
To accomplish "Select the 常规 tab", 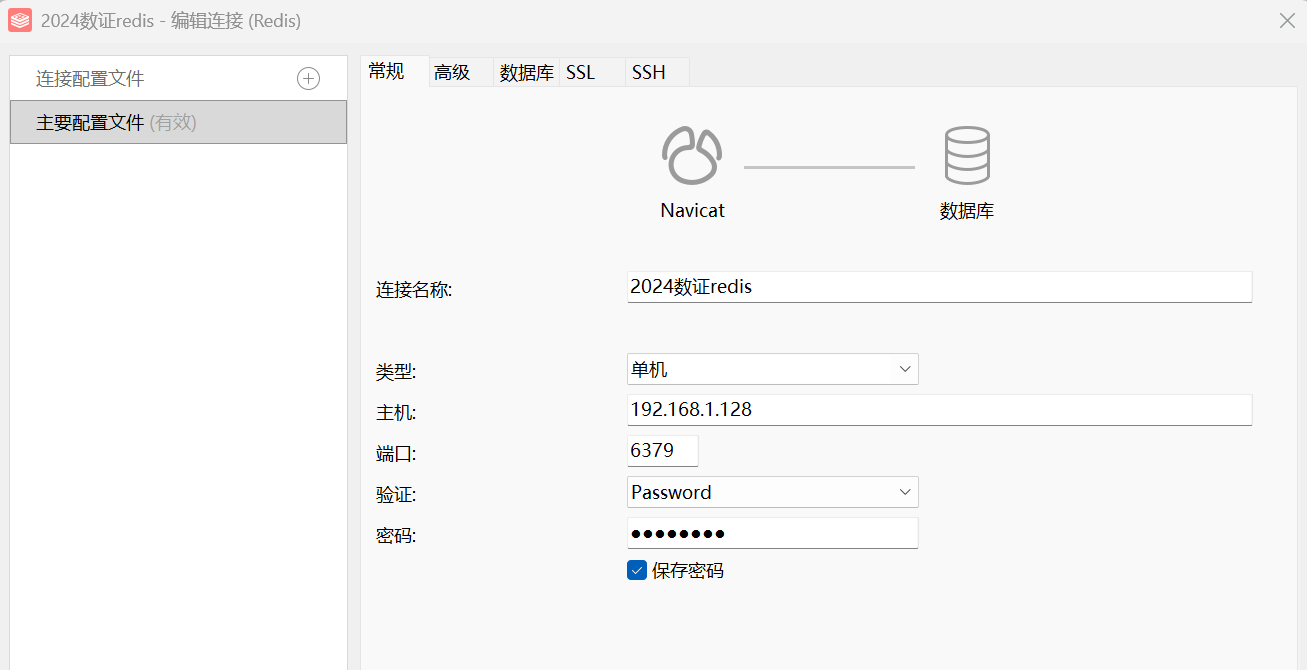I will 387,71.
